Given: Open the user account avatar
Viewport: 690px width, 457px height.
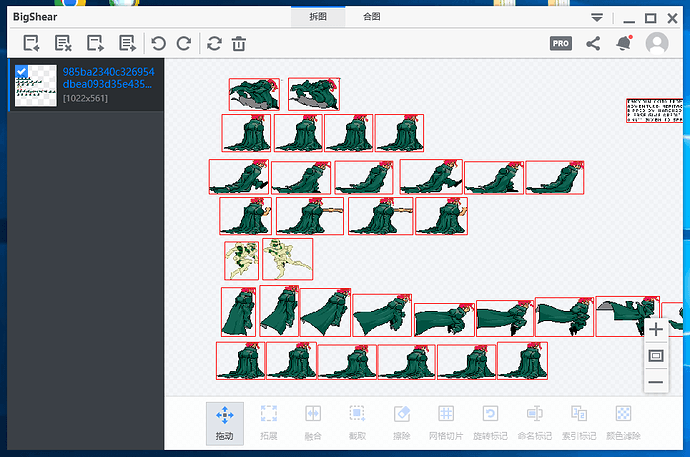Looking at the screenshot, I should click(x=657, y=43).
